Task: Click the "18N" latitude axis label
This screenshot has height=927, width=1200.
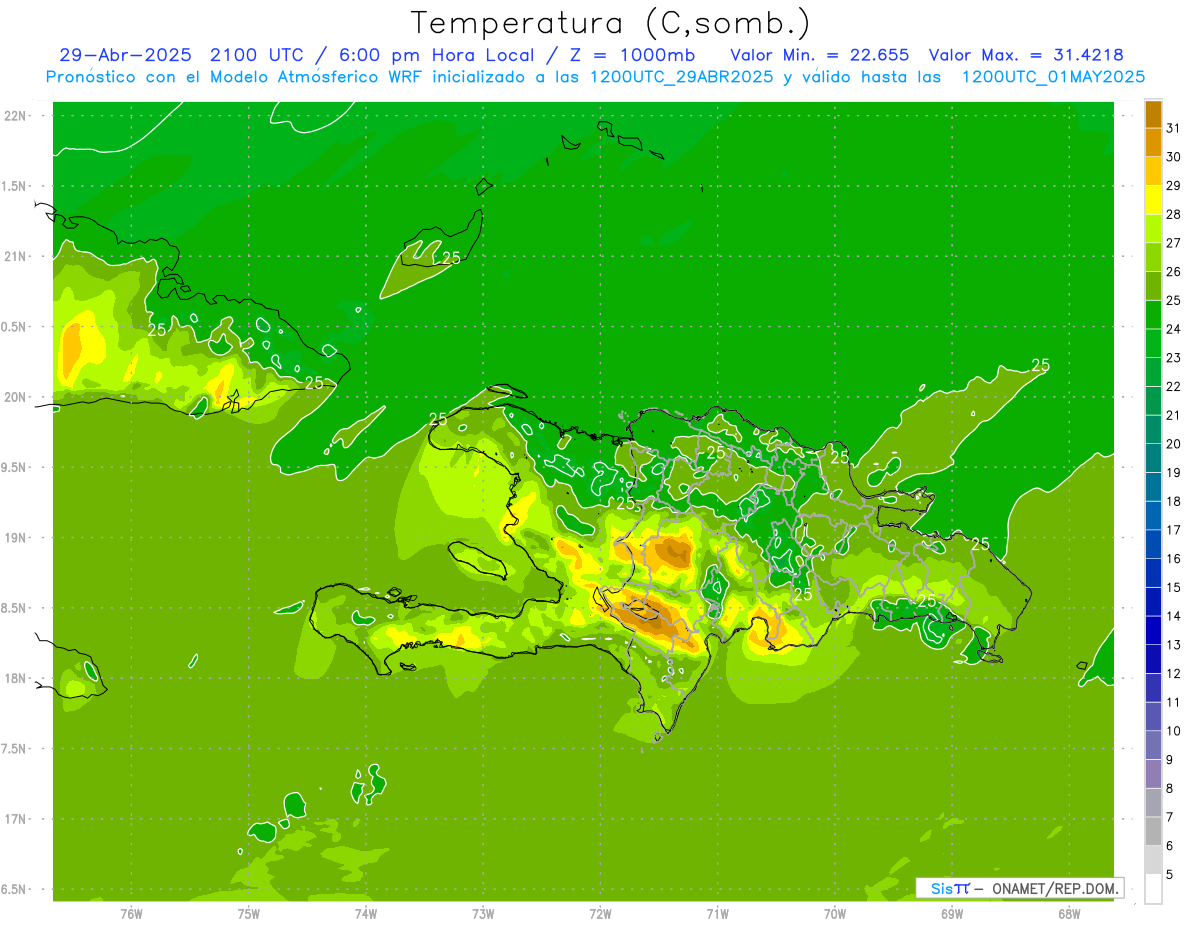Action: pos(15,679)
